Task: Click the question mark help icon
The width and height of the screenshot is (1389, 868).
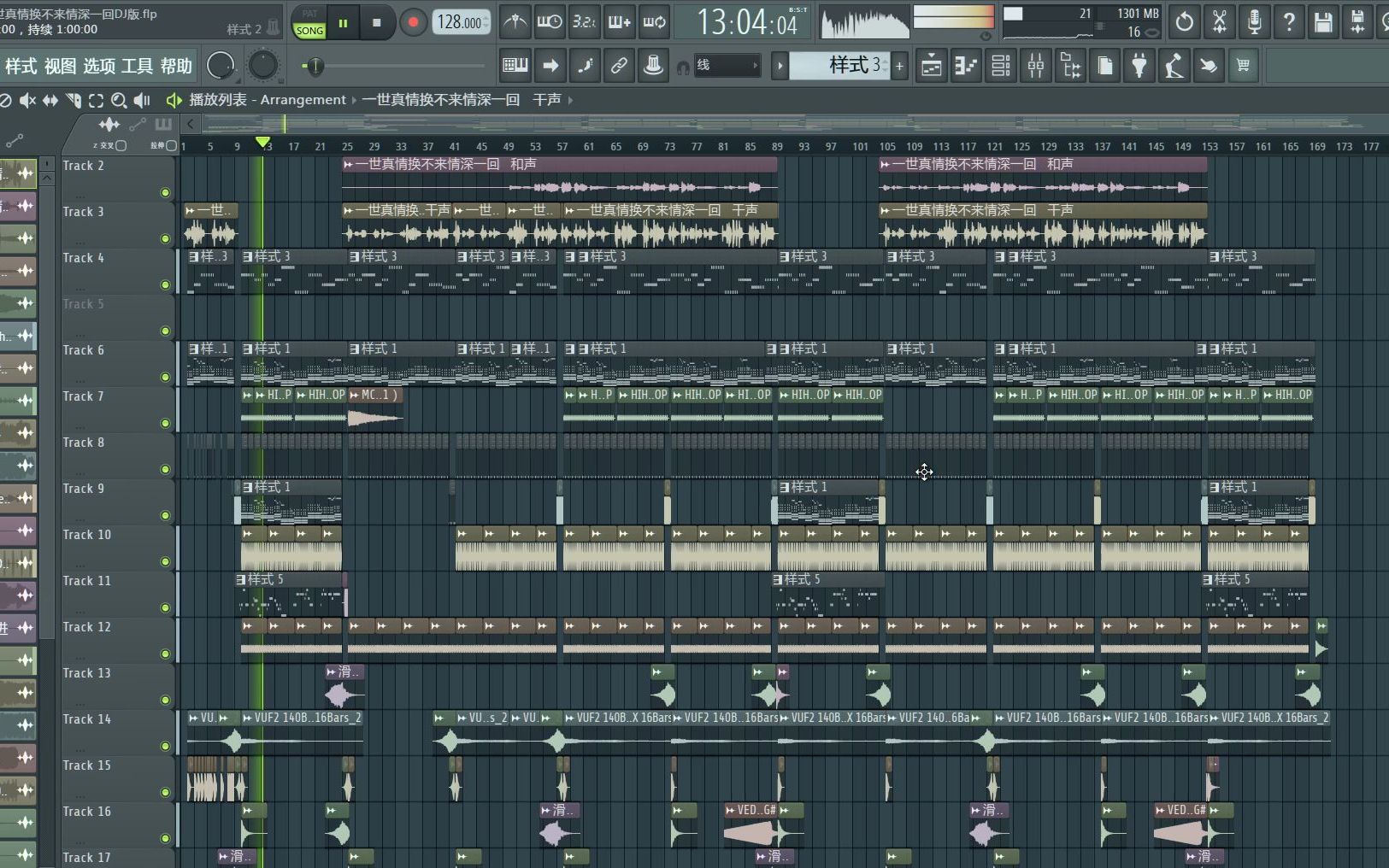Action: (1289, 22)
